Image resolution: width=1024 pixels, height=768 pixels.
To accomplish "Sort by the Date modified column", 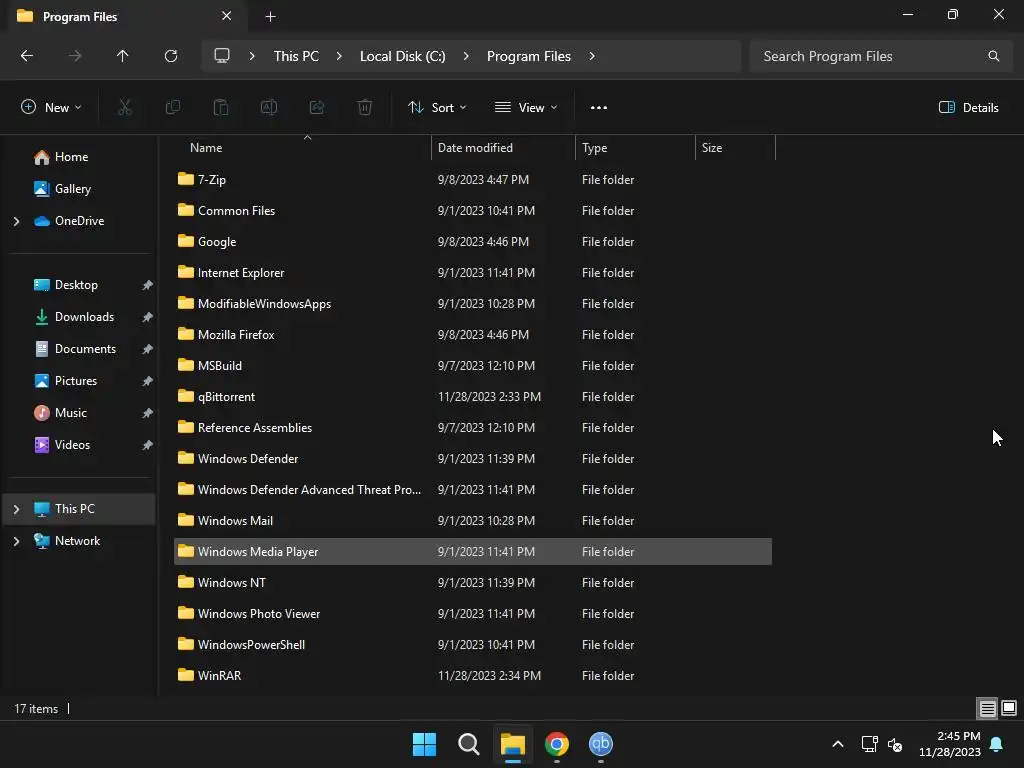I will [503, 148].
